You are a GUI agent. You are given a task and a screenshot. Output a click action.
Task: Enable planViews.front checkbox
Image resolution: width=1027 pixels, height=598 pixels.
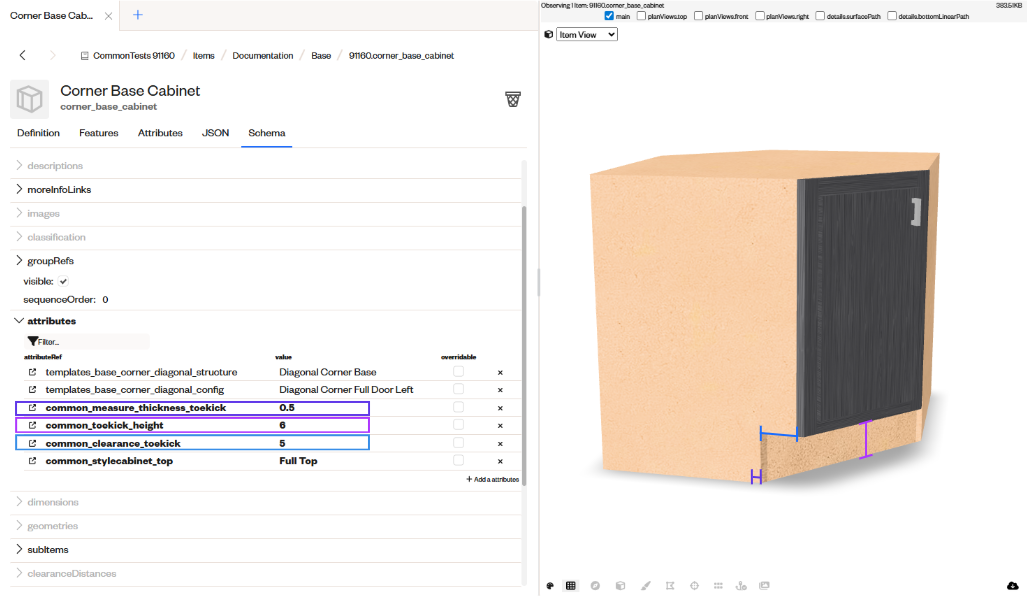698,16
